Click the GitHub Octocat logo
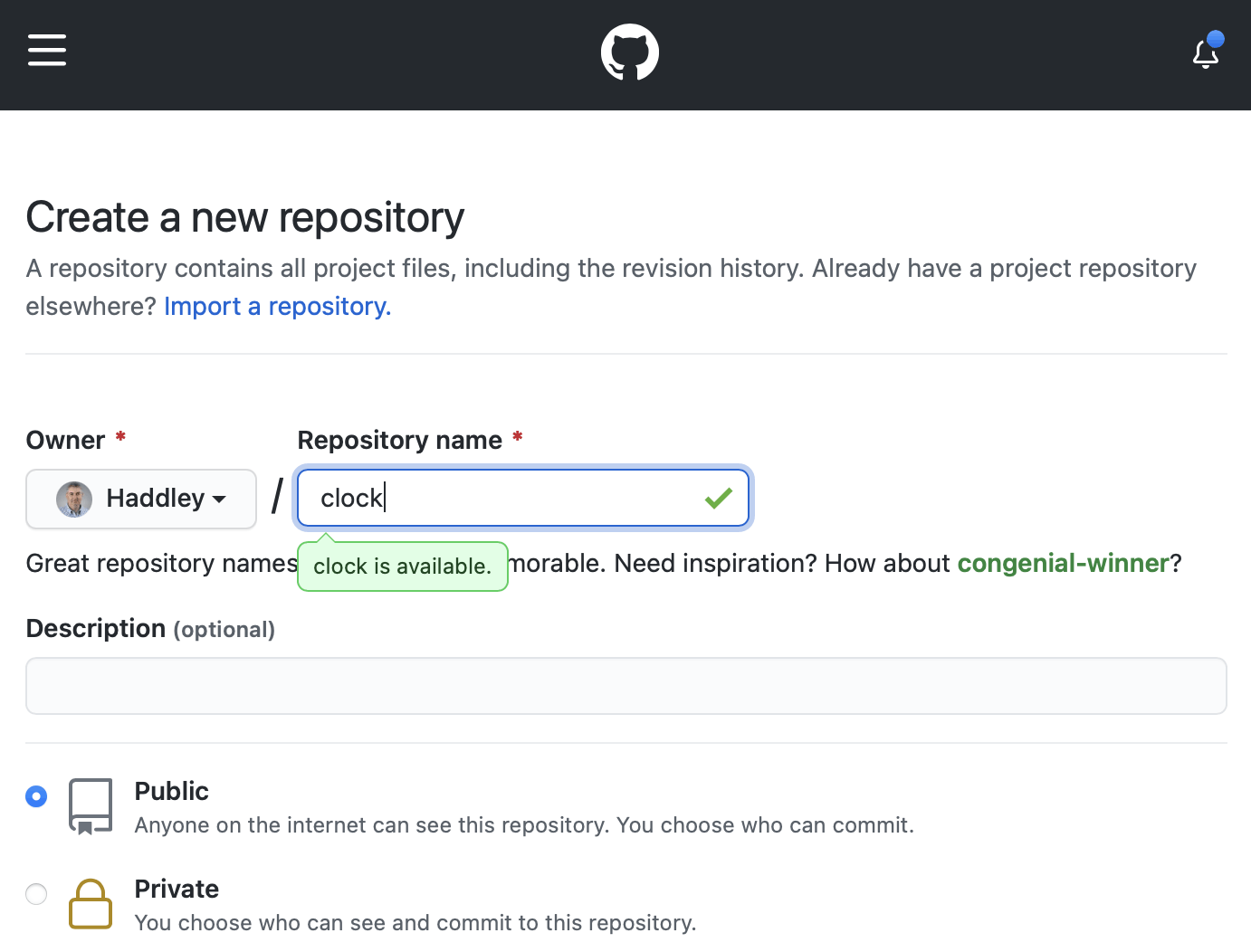The height and width of the screenshot is (952, 1251). pos(630,52)
